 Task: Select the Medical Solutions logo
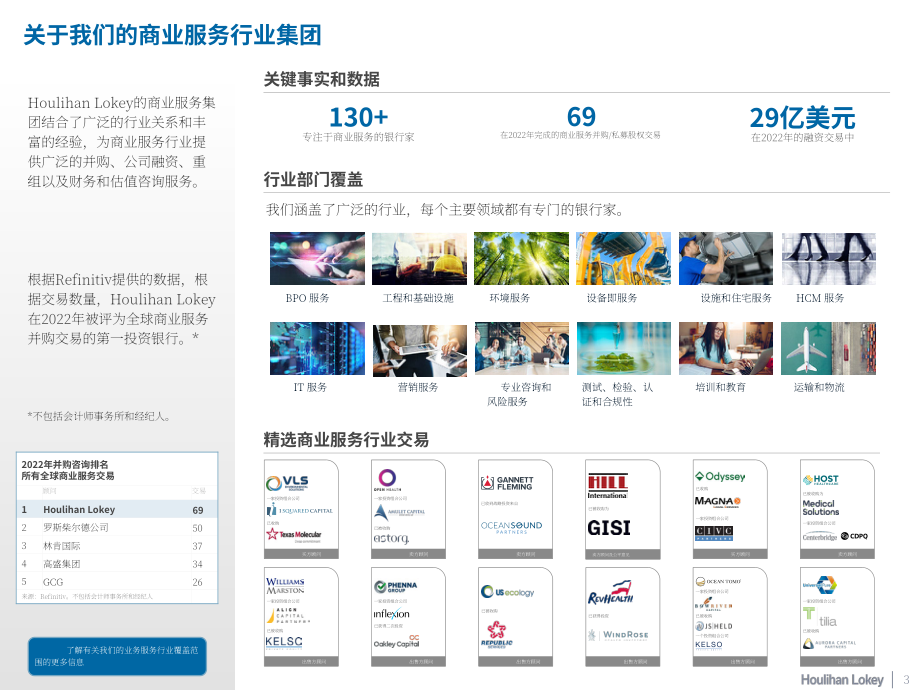[x=820, y=508]
